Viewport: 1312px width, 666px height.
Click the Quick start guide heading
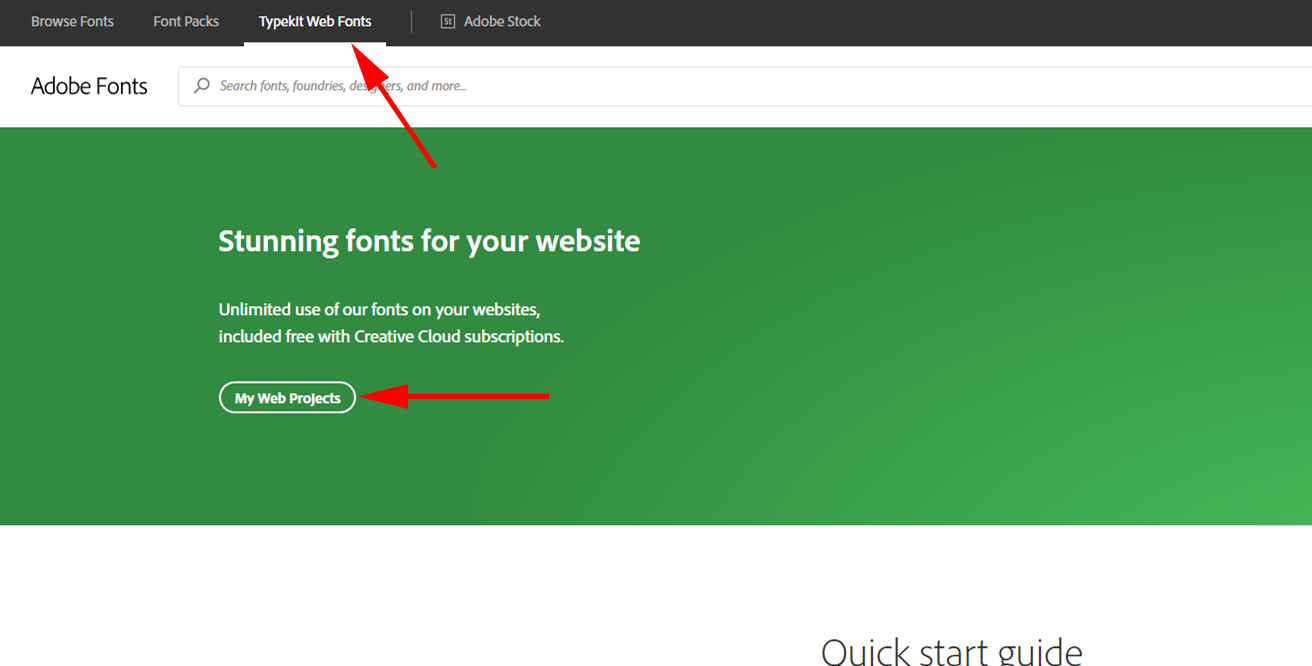(951, 651)
